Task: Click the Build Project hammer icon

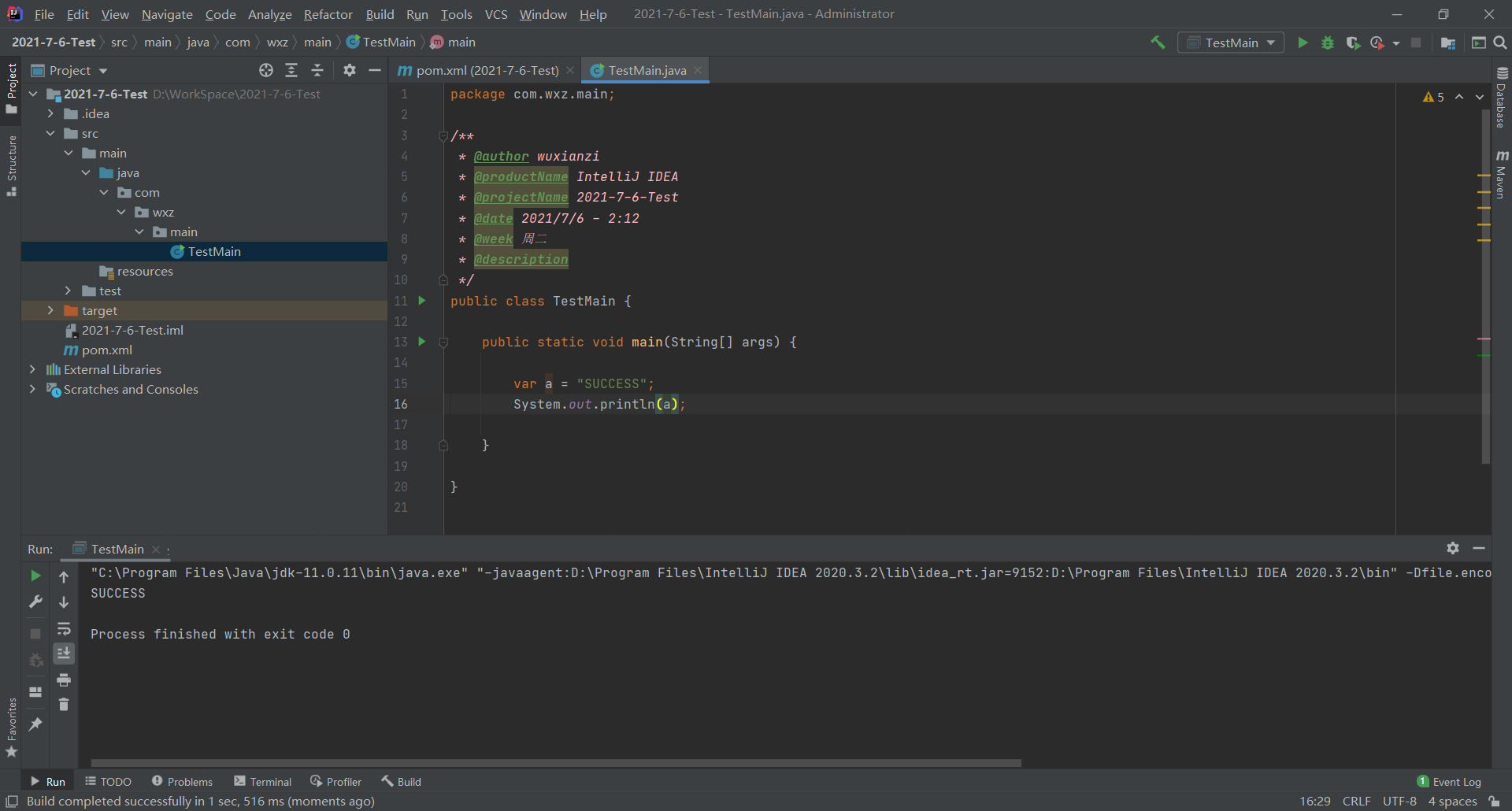Action: coord(1158,43)
